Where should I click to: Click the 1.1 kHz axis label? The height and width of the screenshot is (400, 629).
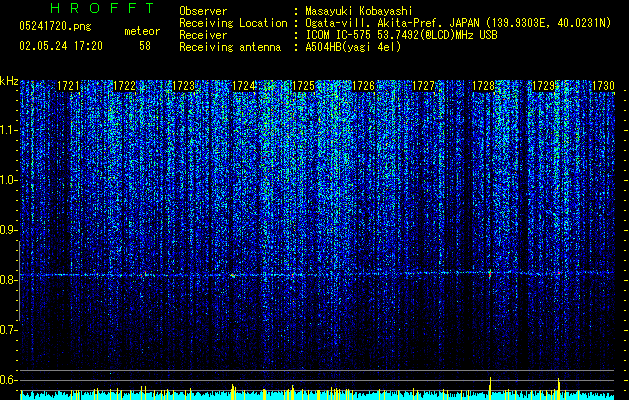pos(8,131)
